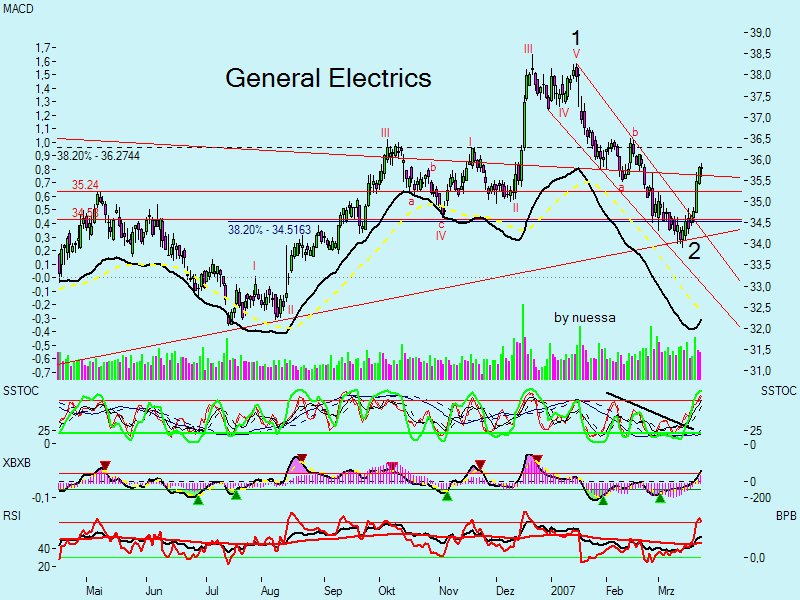Select the 35,0 price axis value

[x=760, y=202]
